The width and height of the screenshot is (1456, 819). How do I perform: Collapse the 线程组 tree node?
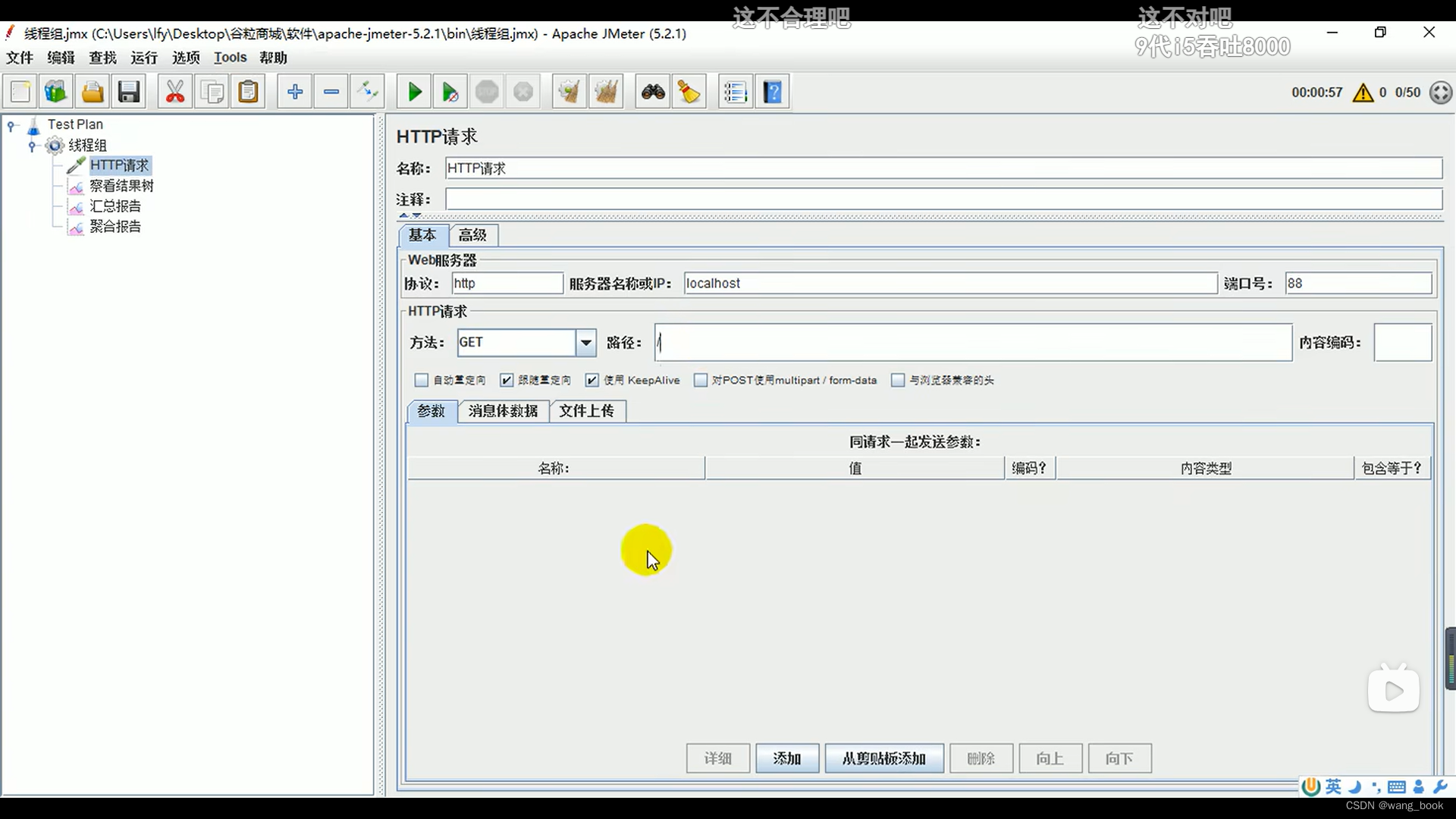(x=32, y=145)
